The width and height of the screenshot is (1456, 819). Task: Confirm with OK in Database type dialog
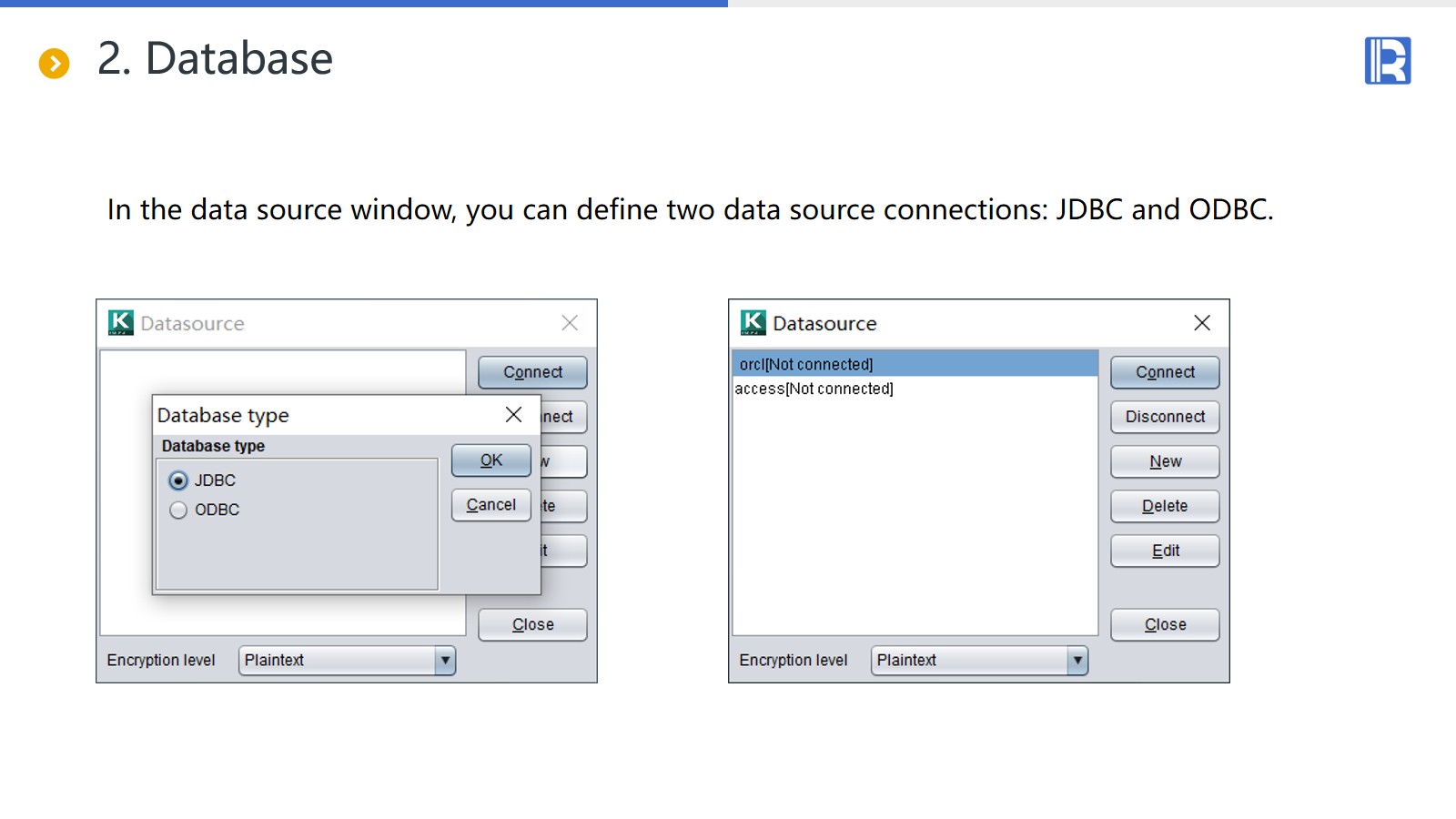coord(490,460)
